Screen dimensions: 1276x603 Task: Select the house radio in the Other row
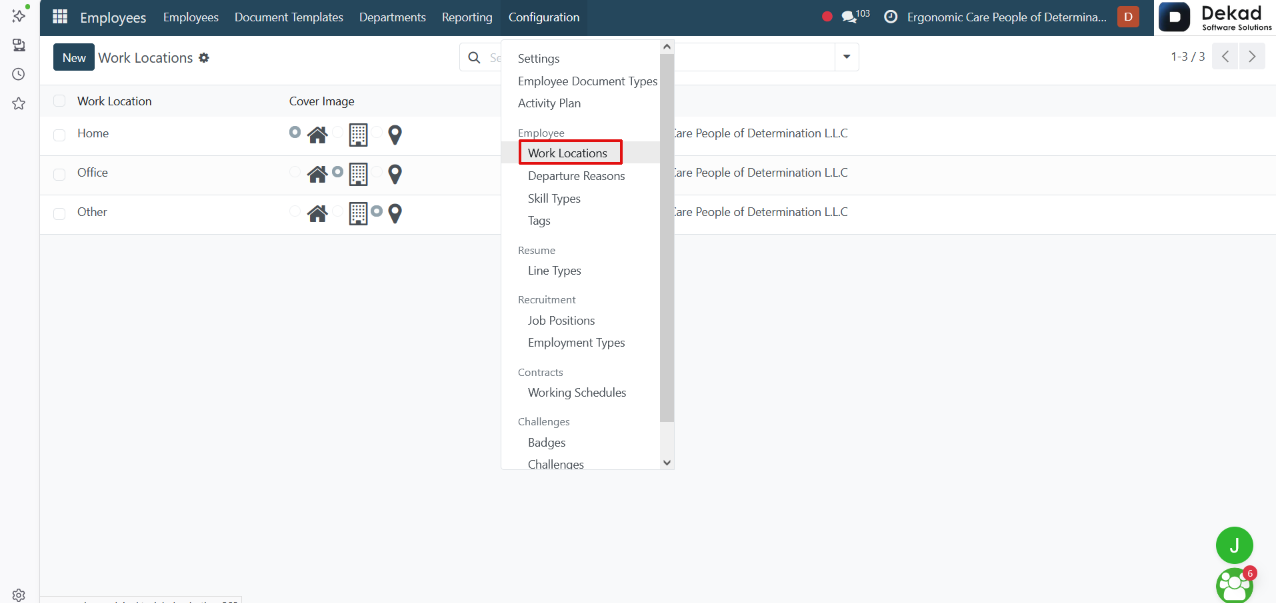[295, 211]
